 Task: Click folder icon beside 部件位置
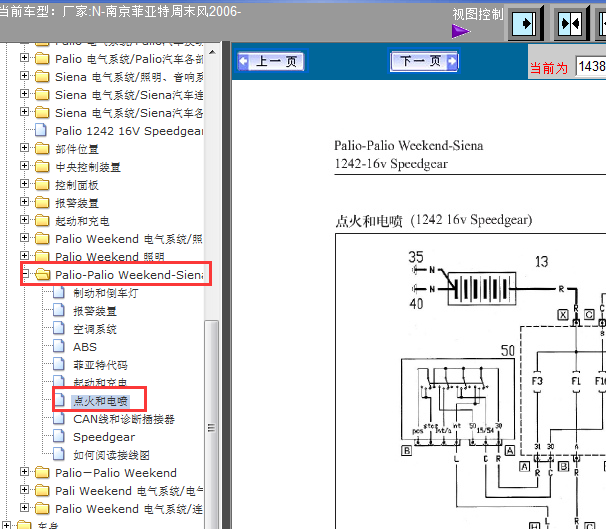click(42, 148)
